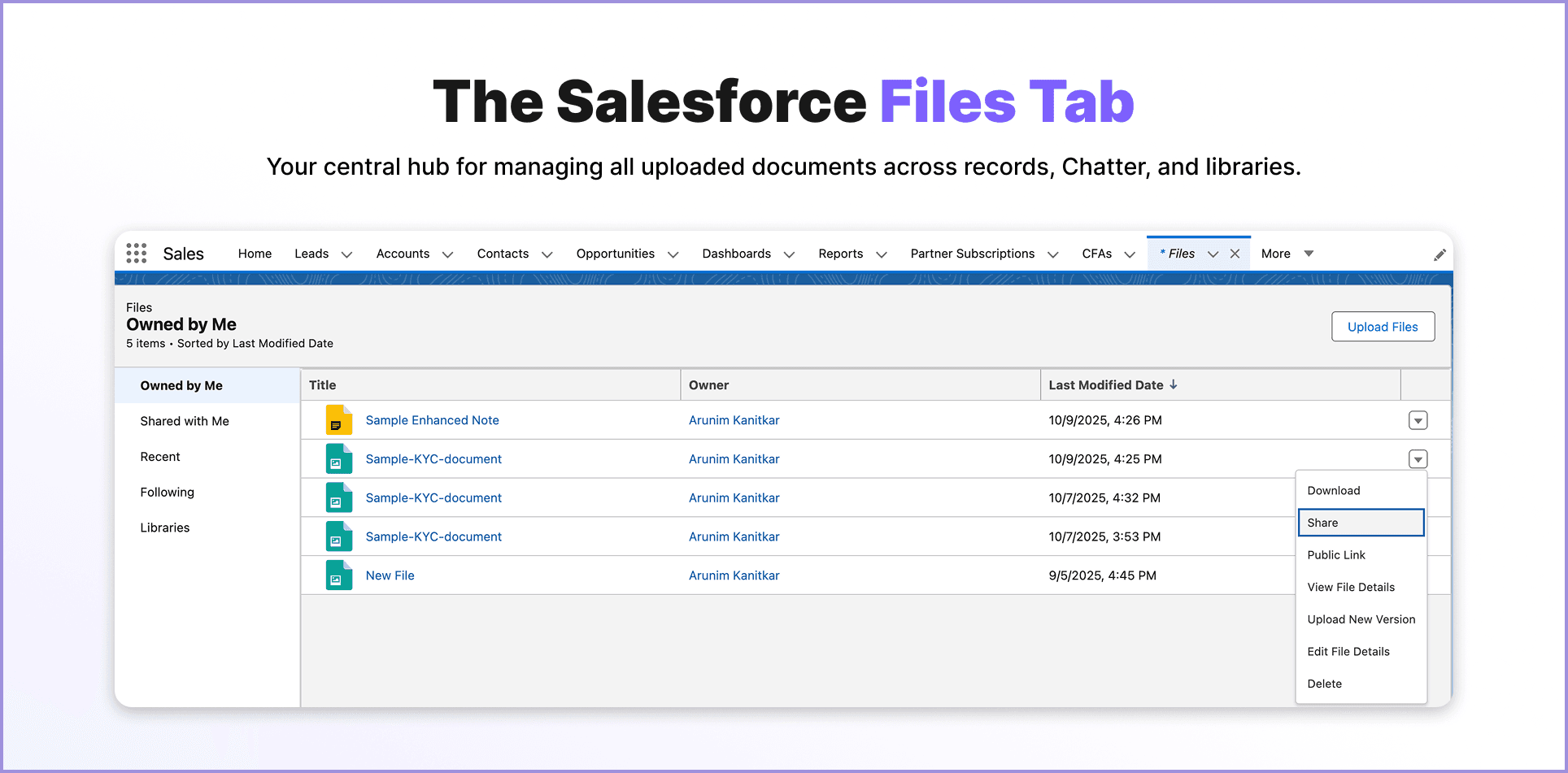The image size is (1568, 773).
Task: Select Download from the context menu
Action: [x=1333, y=490]
